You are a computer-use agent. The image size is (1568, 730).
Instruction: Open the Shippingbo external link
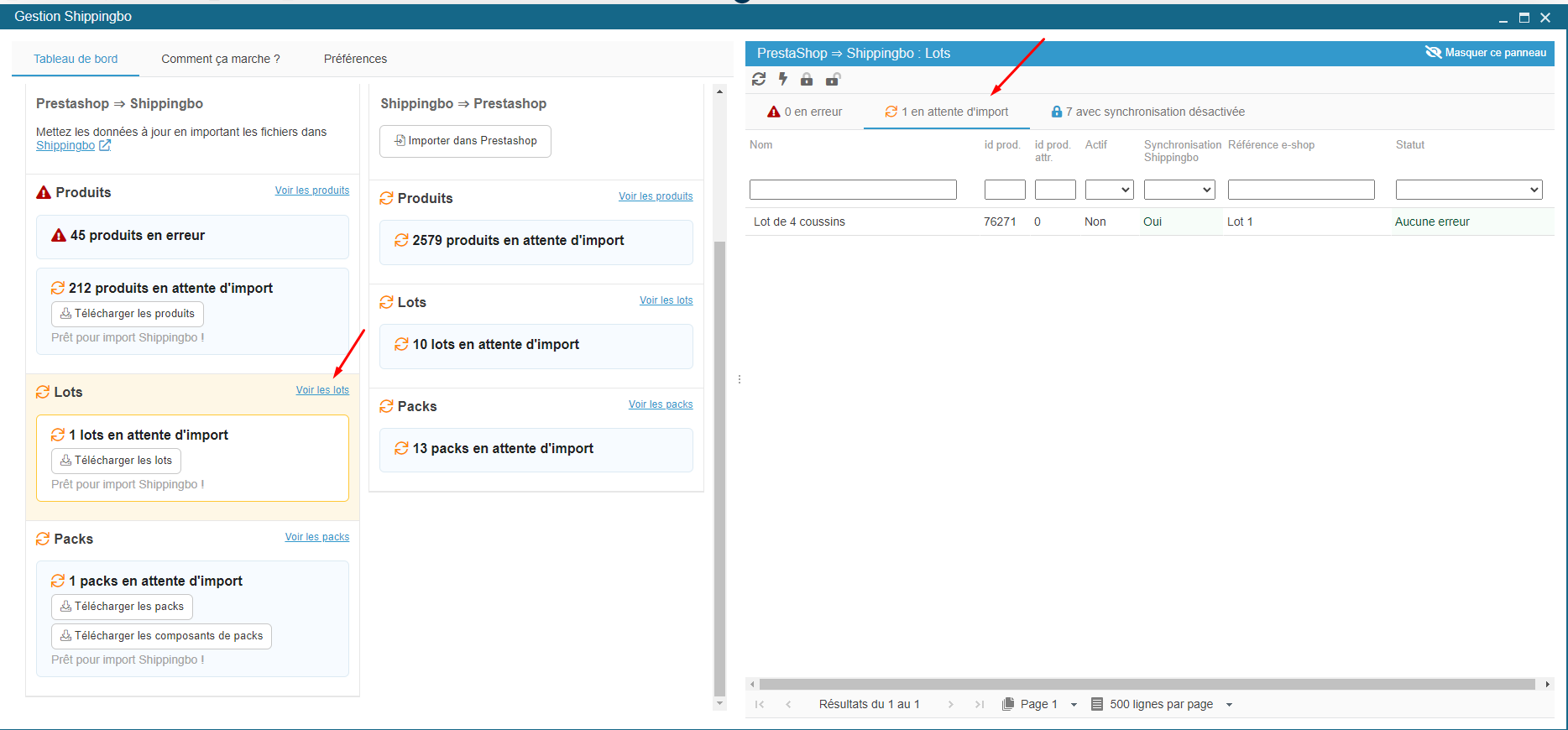click(x=73, y=145)
